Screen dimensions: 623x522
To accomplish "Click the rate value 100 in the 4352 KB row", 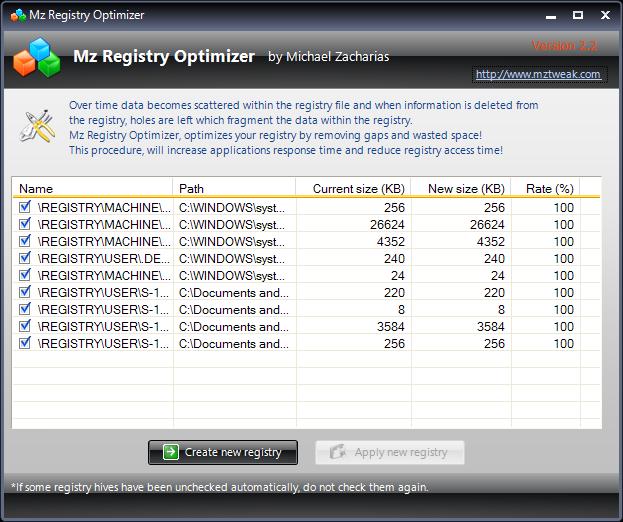I will point(564,242).
